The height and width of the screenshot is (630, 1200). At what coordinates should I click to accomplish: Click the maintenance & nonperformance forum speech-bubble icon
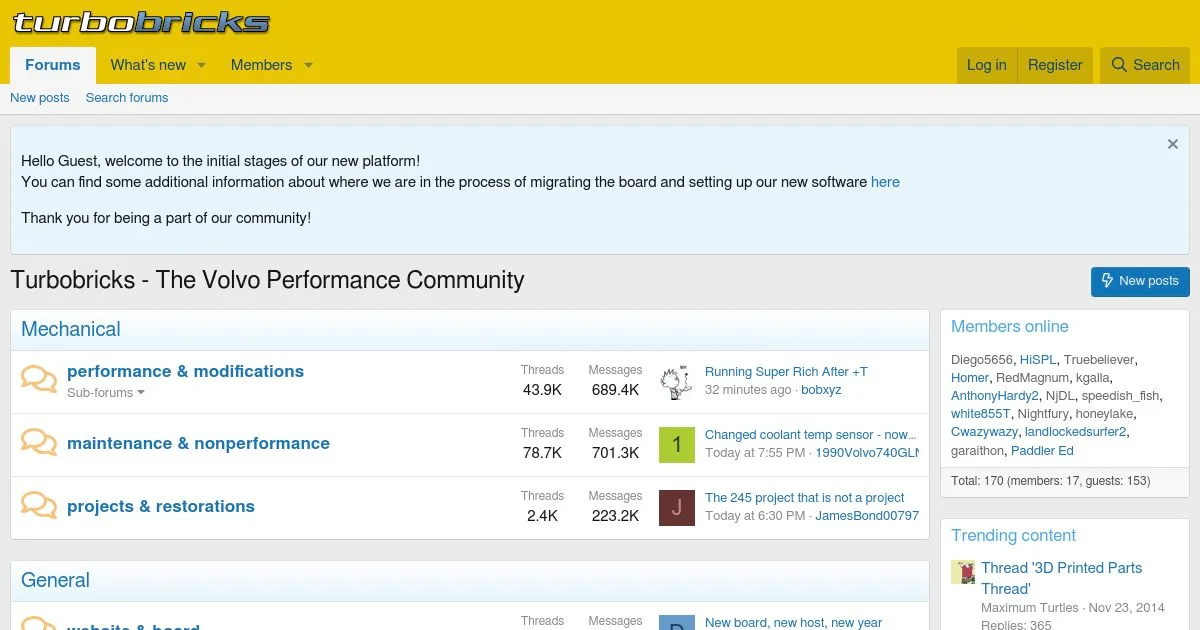click(39, 443)
